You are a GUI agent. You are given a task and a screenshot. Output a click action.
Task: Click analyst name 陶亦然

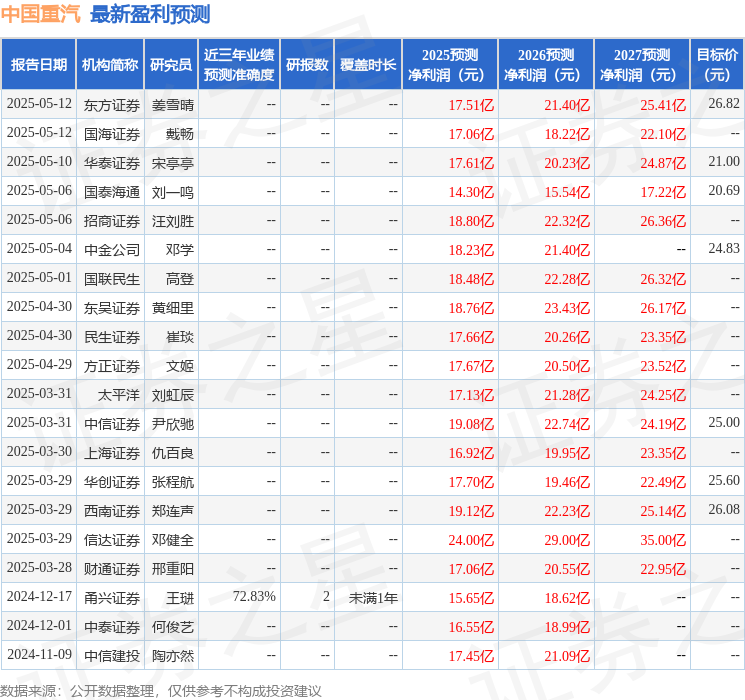(172, 656)
